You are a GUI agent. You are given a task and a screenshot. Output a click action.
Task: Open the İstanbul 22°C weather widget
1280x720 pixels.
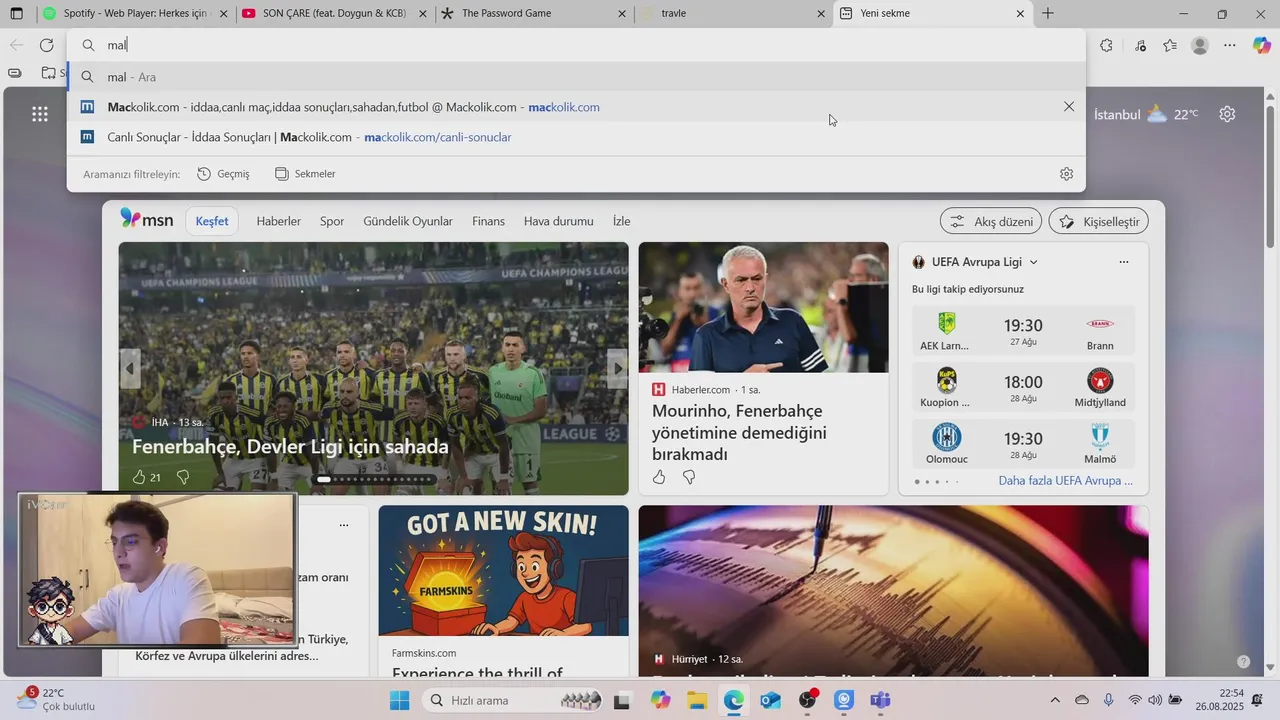click(1147, 114)
